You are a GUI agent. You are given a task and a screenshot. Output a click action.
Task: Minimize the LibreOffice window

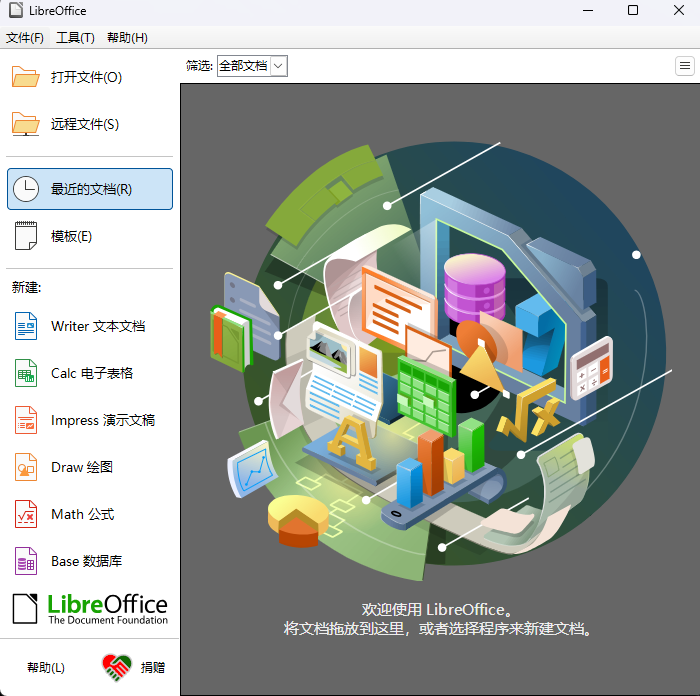click(588, 10)
